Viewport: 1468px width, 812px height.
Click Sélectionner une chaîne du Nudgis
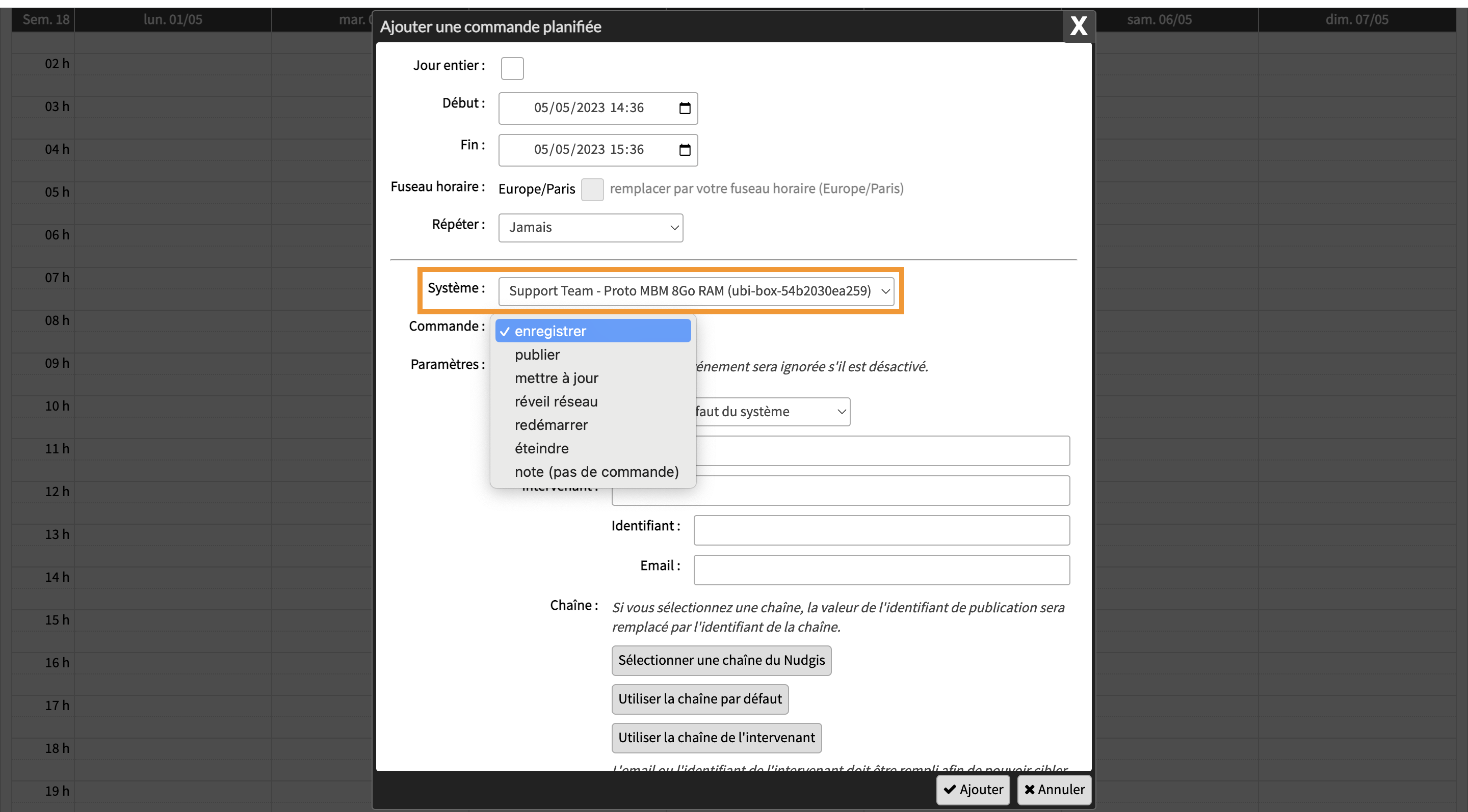721,660
